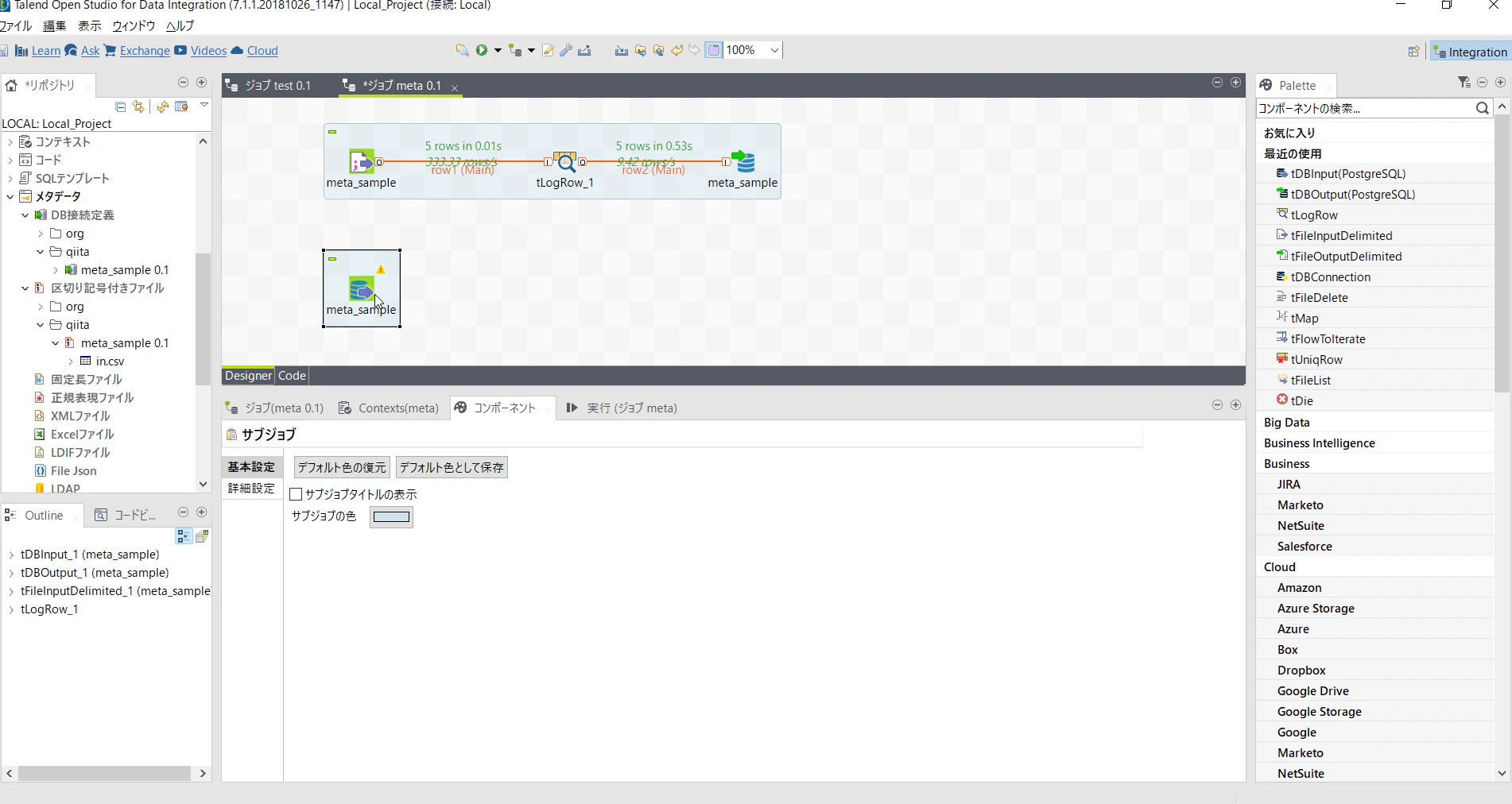Viewport: 1512px width, 804px height.
Task: Expand the in.csv tree node
Action: pyautogui.click(x=71, y=361)
